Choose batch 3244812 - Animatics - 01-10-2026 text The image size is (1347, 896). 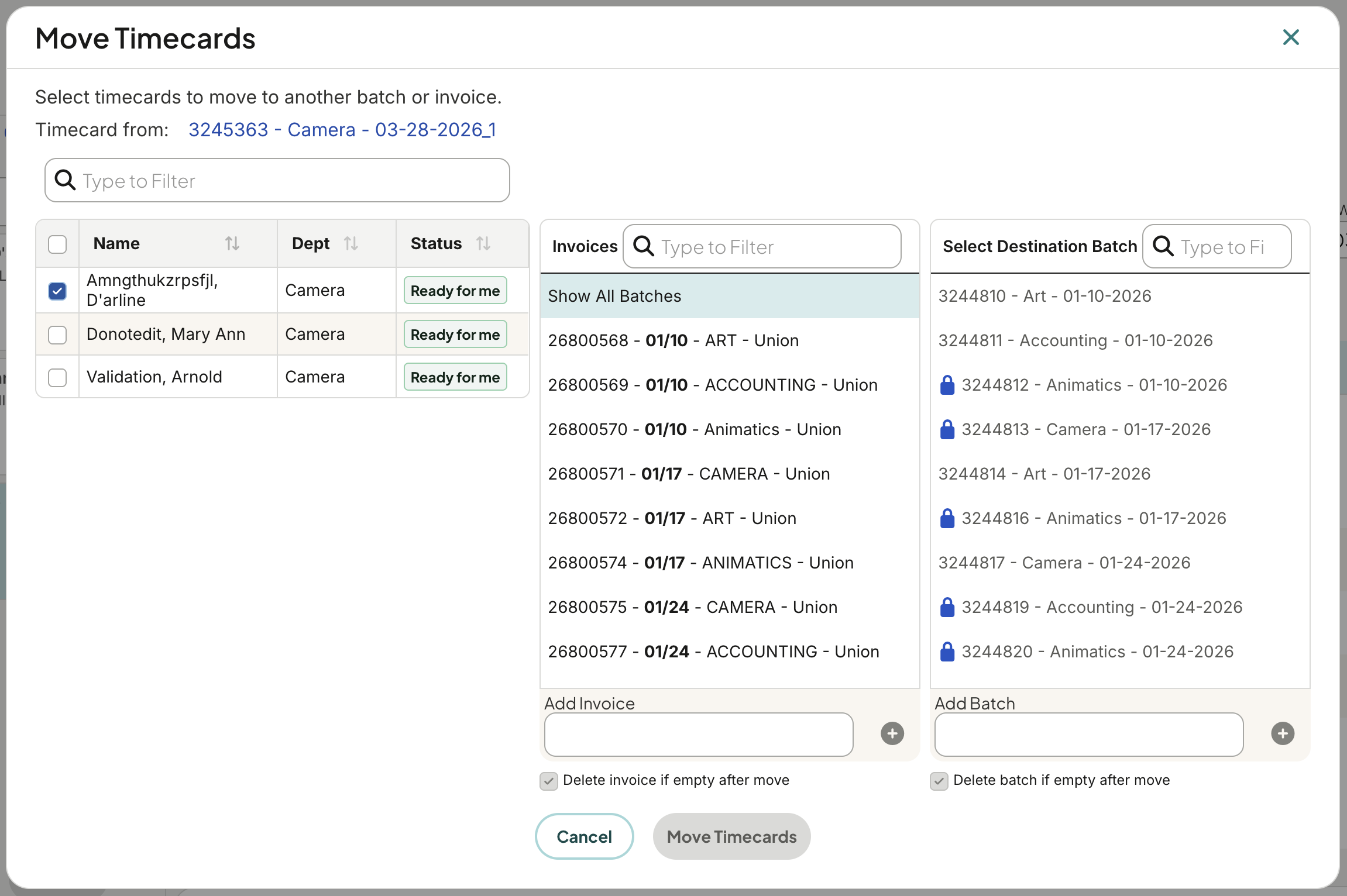coord(1094,385)
